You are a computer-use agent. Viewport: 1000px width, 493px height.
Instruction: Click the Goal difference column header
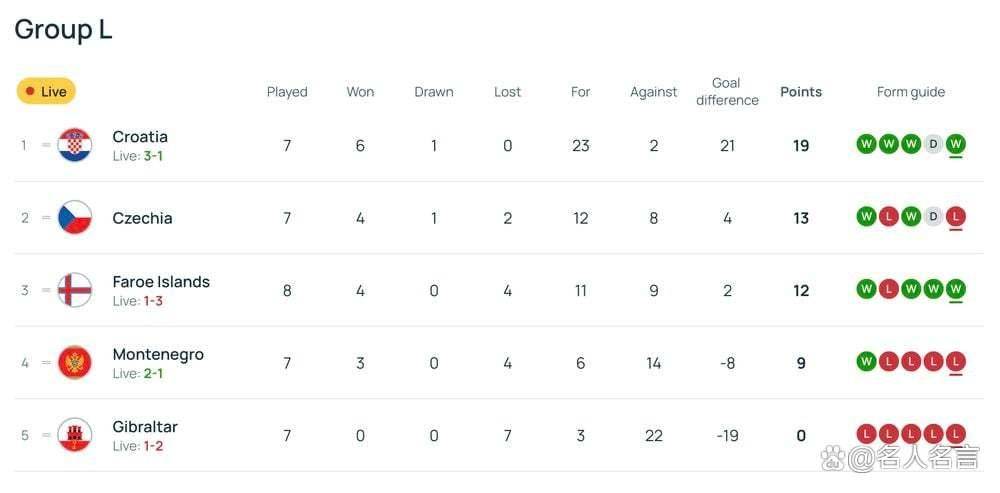[x=727, y=92]
